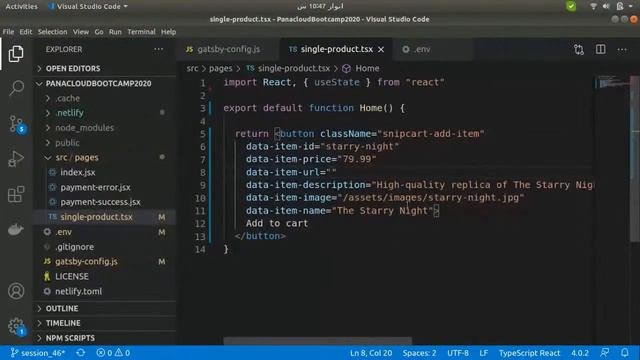Viewport: 640px width, 360px height.
Task: Expand the .netlify folder
Action: (x=104, y=113)
